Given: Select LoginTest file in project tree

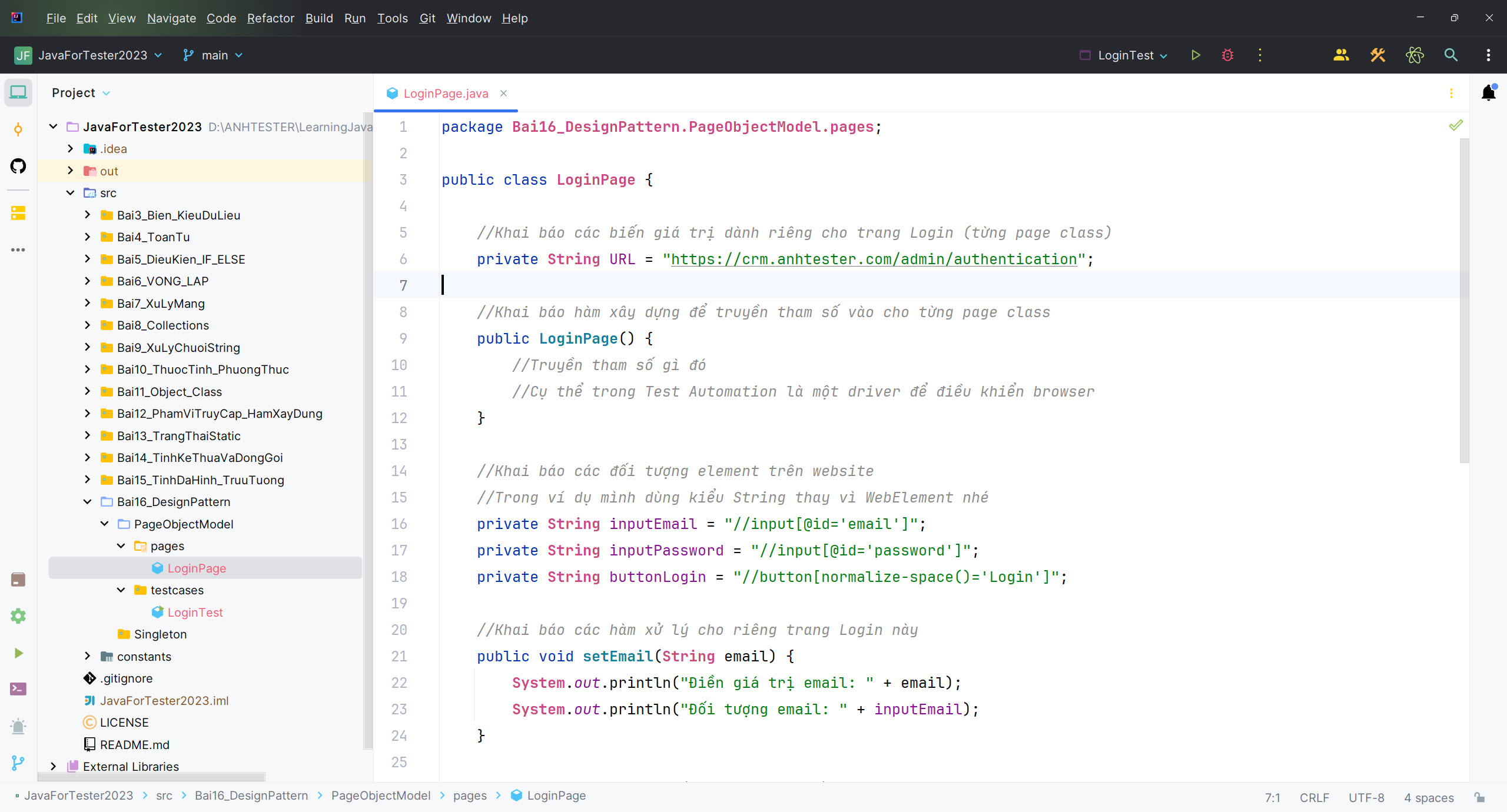Looking at the screenshot, I should point(195,612).
